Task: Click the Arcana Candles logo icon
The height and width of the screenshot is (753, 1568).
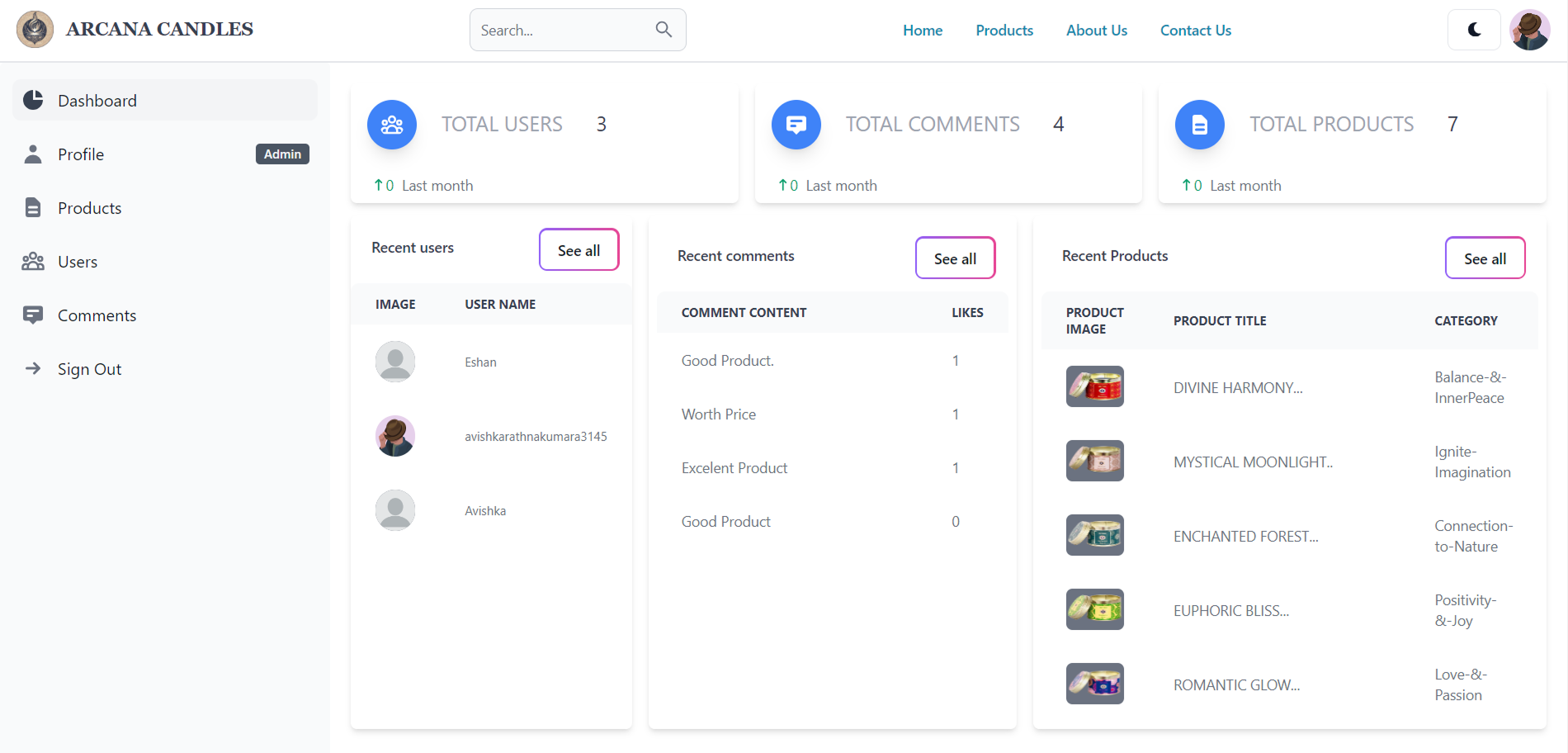Action: point(35,30)
